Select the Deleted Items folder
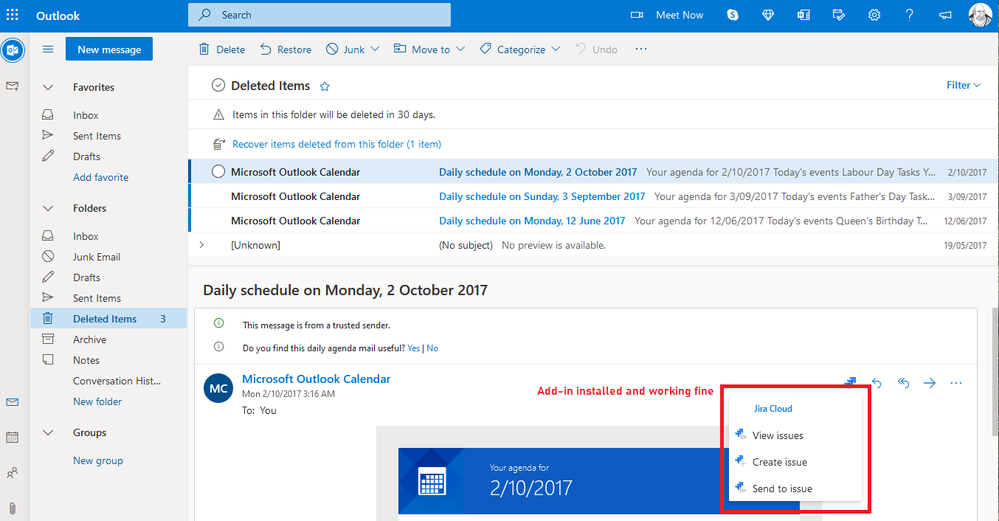999x521 pixels. pyautogui.click(x=108, y=318)
